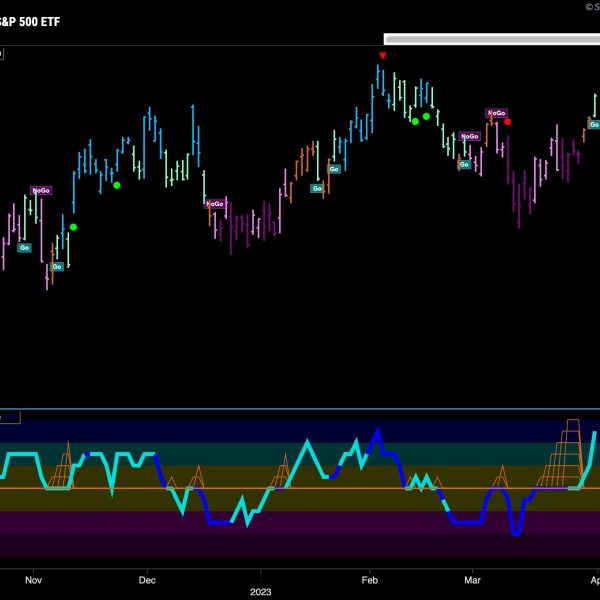
Task: Click the 'Nov' label on the time axis
Action: pyautogui.click(x=33, y=580)
